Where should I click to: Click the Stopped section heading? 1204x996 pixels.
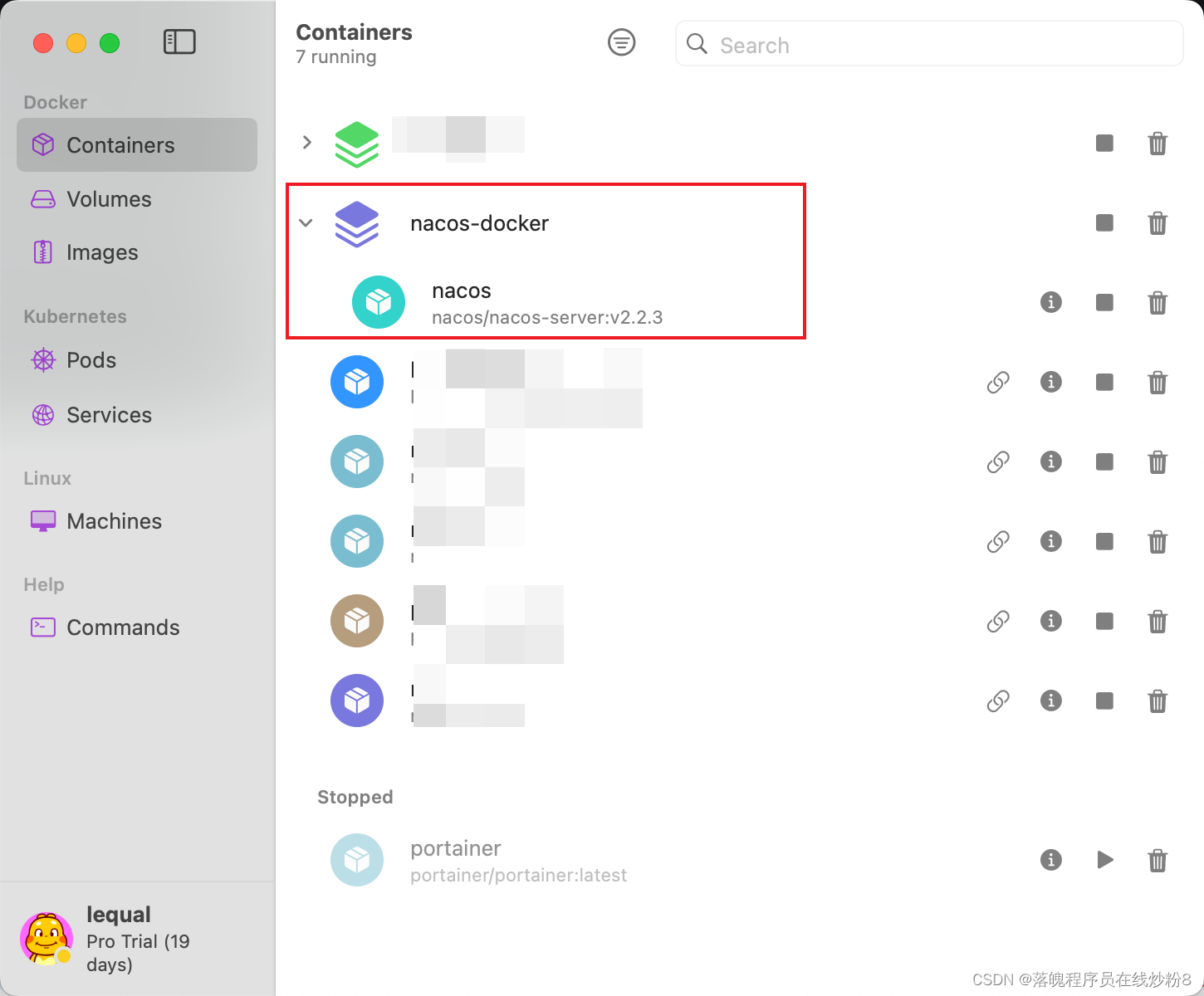coord(355,797)
